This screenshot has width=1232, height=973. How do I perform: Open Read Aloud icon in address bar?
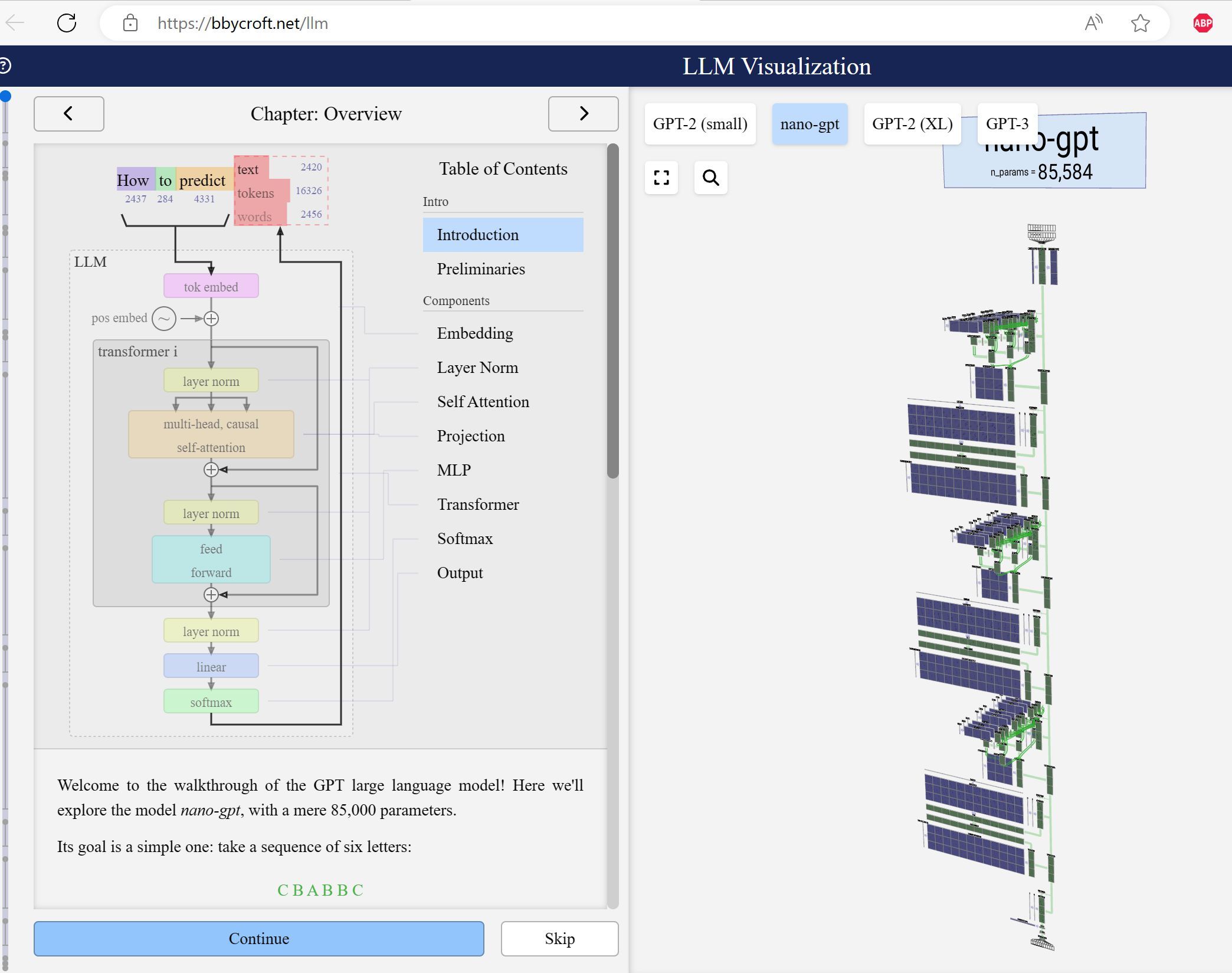click(x=1093, y=23)
